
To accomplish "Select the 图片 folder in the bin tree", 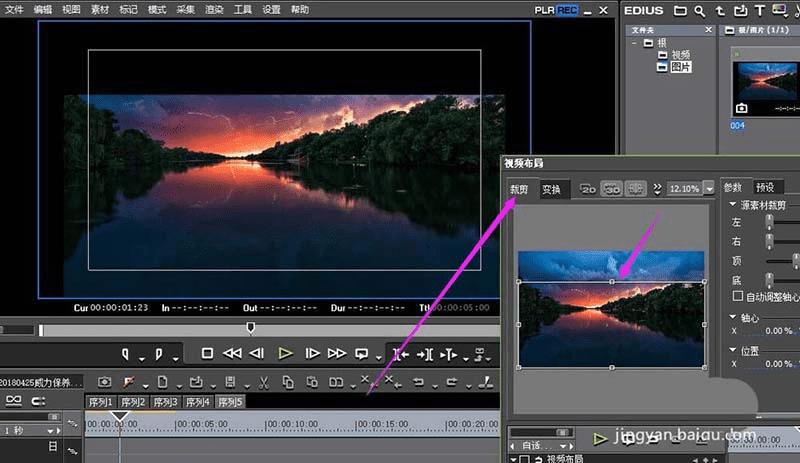I will [x=681, y=67].
